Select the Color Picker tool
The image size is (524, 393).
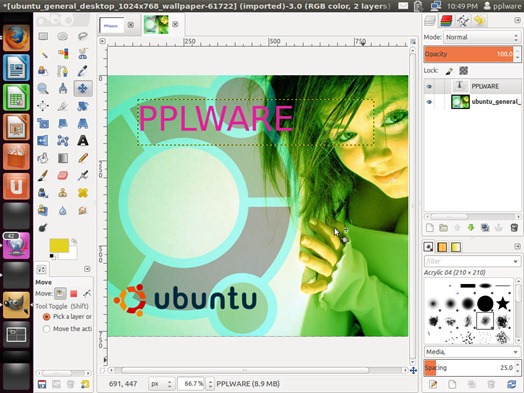83,71
